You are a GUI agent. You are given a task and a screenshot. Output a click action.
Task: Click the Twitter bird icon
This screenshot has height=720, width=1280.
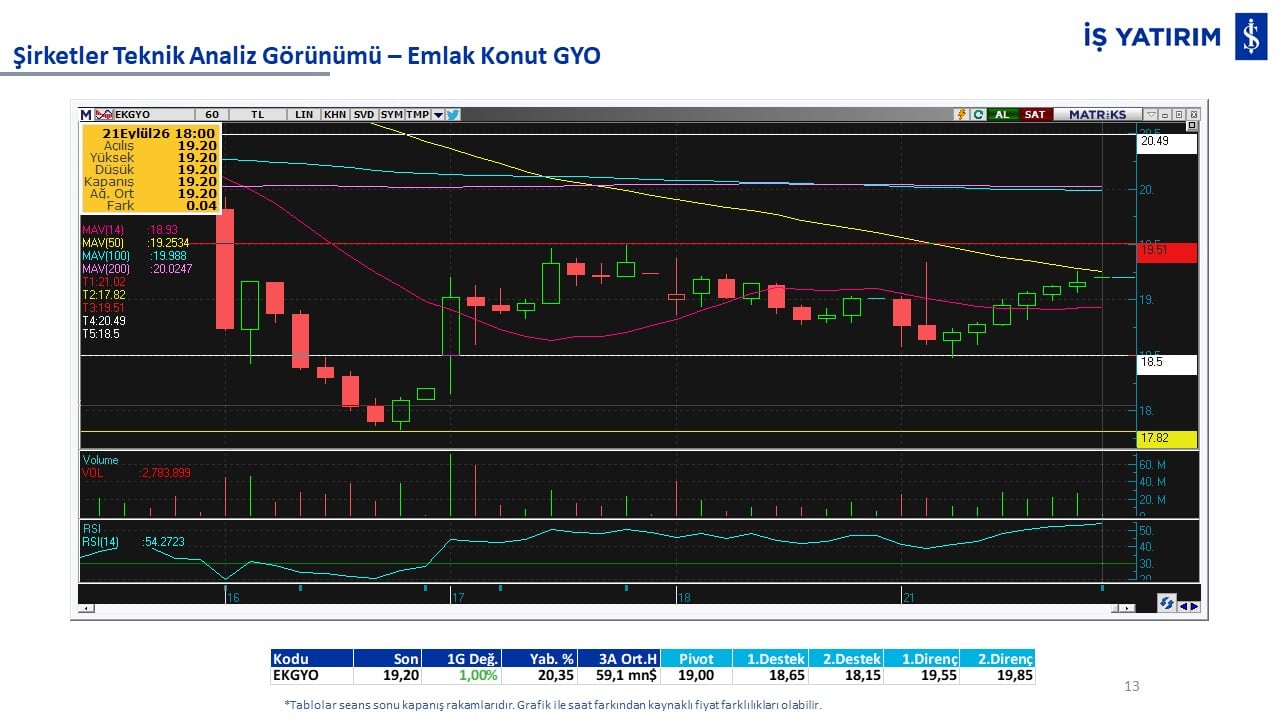tap(452, 114)
